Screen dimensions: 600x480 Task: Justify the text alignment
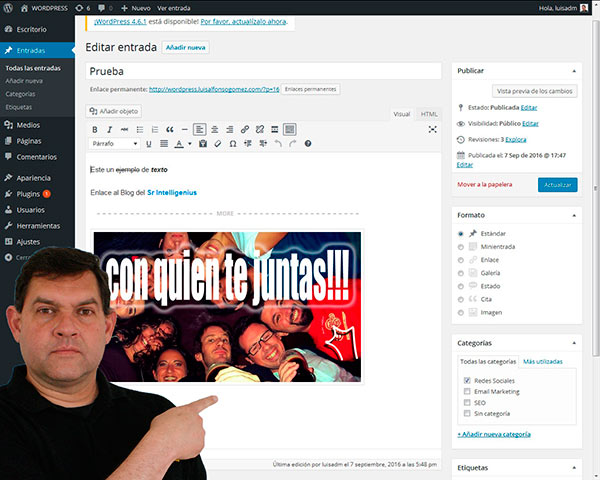(164, 144)
